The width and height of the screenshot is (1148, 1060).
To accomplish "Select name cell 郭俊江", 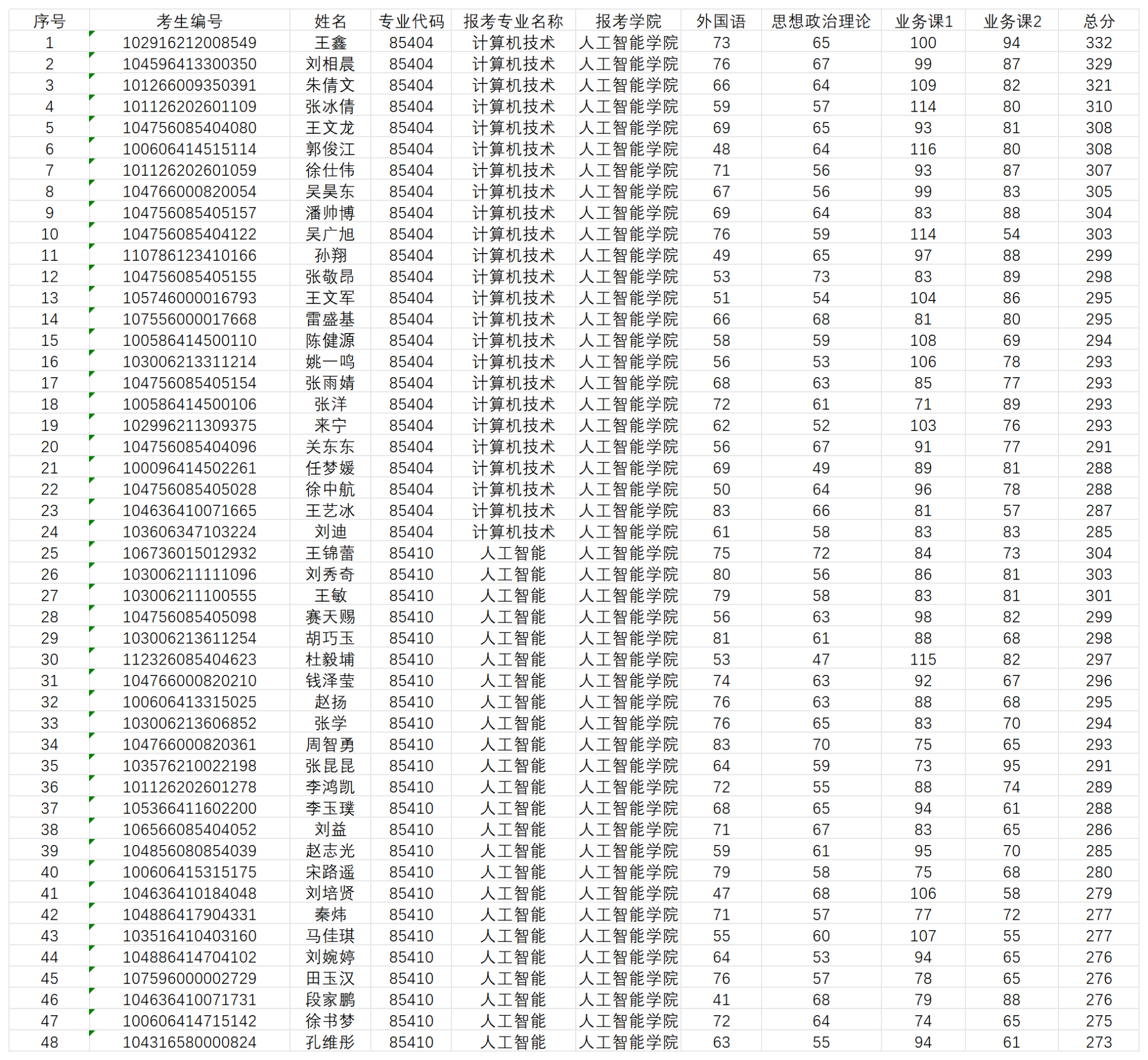I will (331, 149).
